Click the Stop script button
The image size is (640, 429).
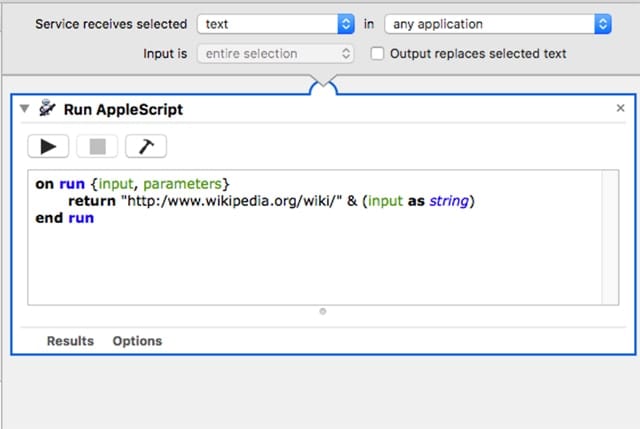97,146
